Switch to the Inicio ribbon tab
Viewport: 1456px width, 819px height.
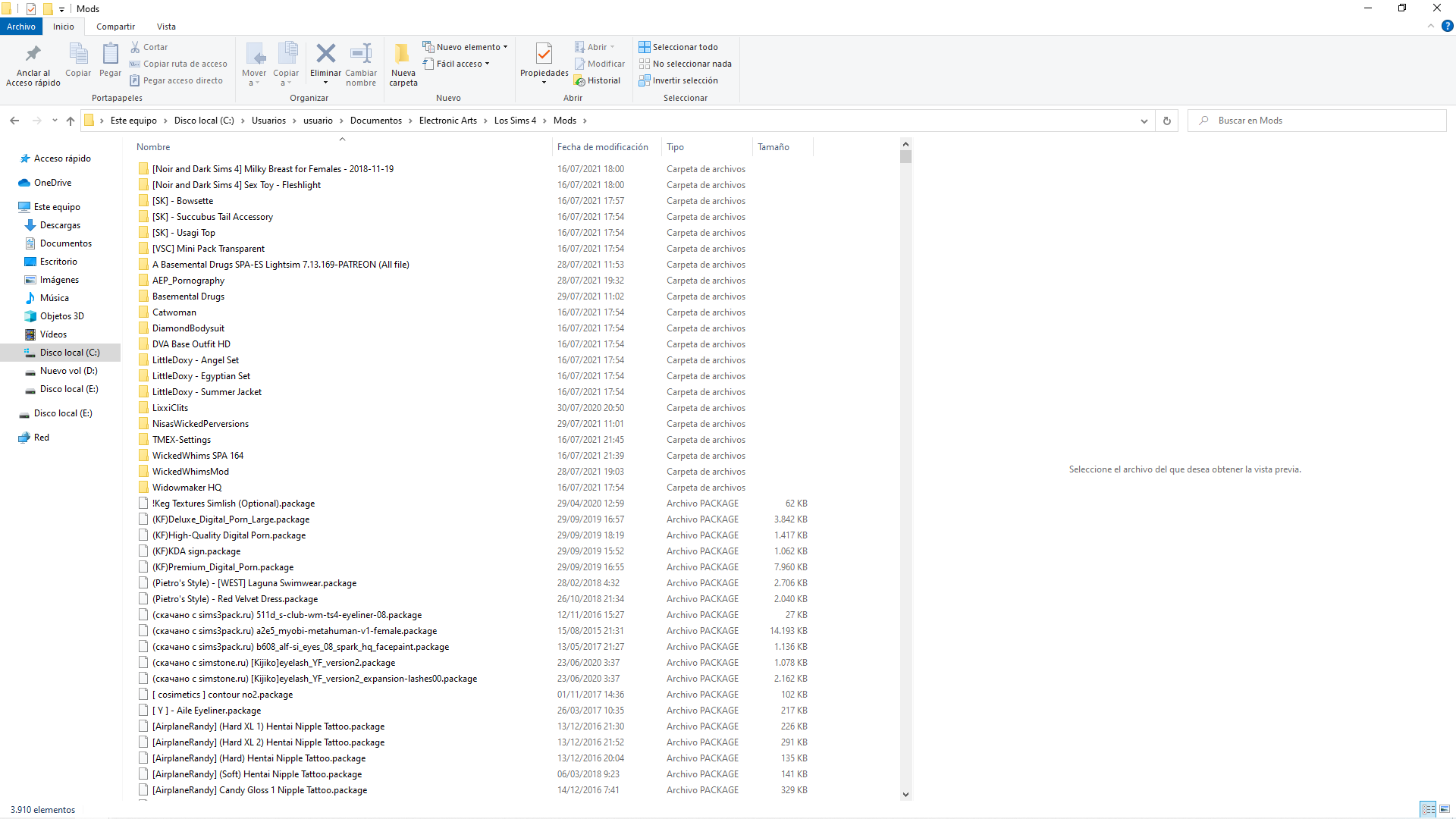[x=64, y=27]
